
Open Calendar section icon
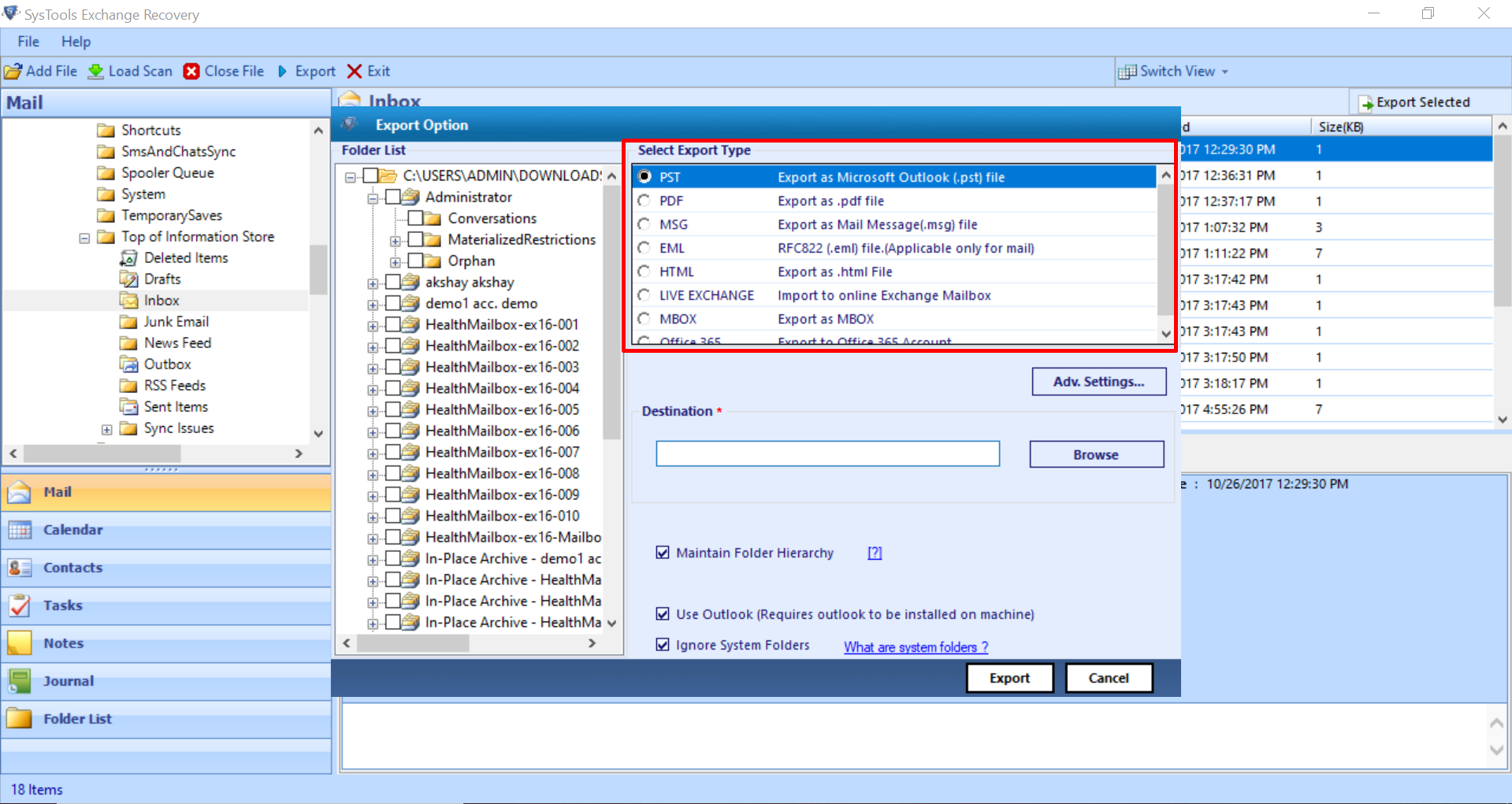coord(20,530)
